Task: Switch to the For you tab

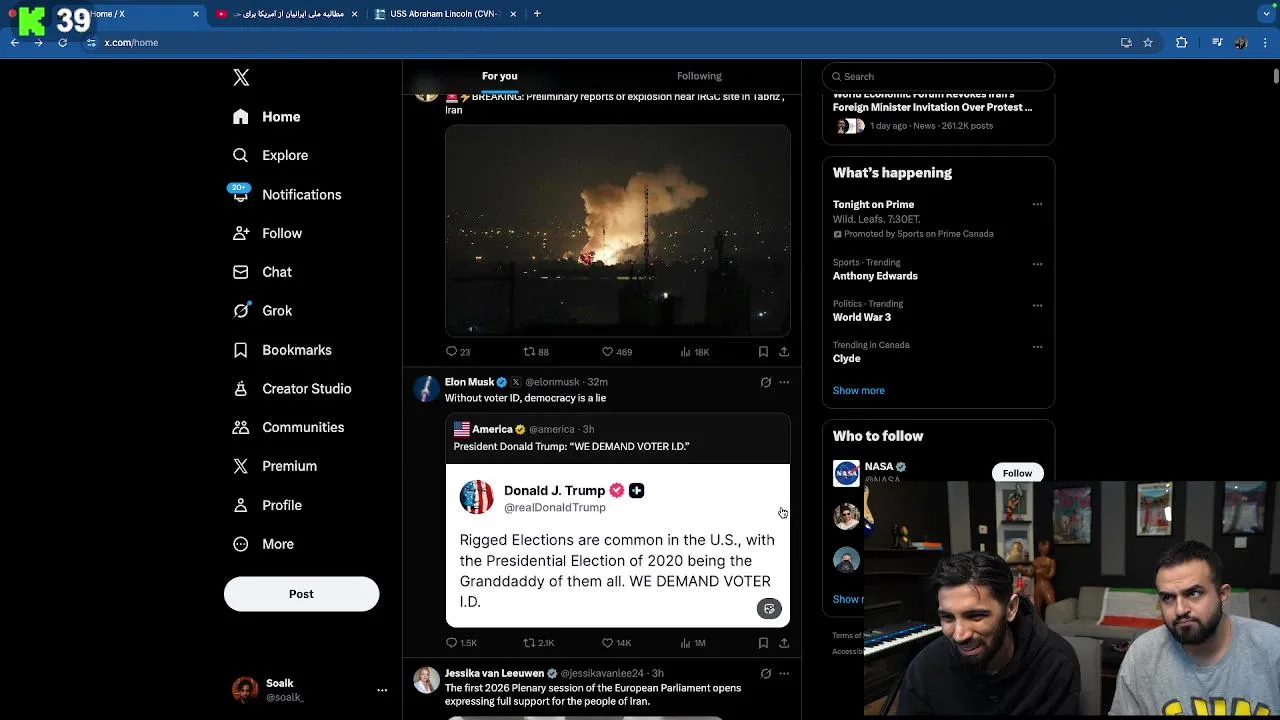Action: coord(500,76)
